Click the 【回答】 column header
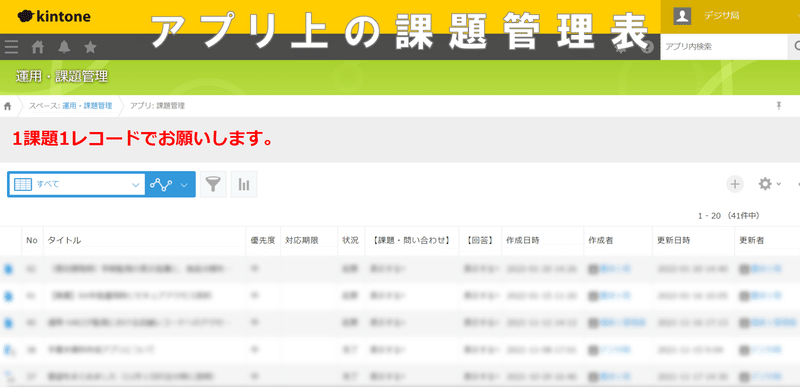The height and width of the screenshot is (387, 800). (480, 241)
